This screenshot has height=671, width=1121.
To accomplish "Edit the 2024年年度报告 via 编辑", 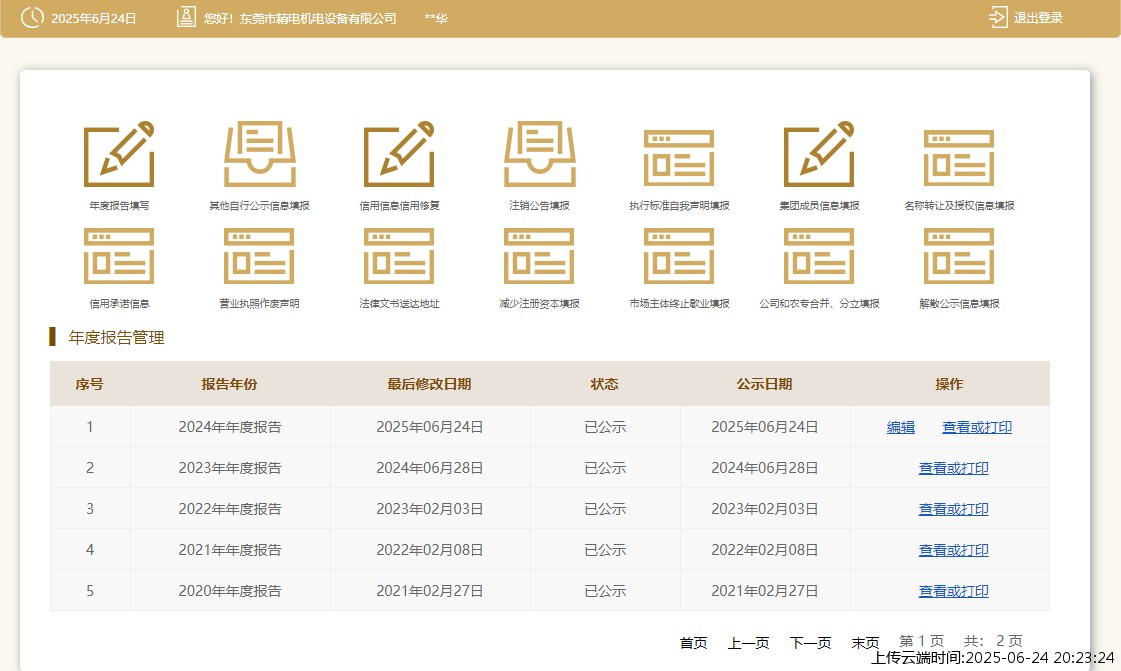I will click(901, 427).
